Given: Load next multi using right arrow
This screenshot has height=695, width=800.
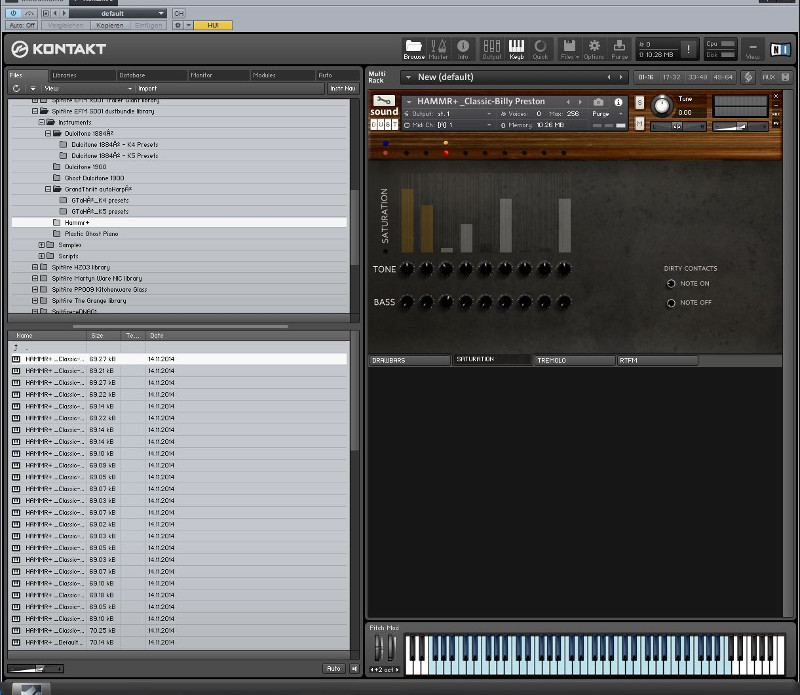Looking at the screenshot, I should pos(621,77).
